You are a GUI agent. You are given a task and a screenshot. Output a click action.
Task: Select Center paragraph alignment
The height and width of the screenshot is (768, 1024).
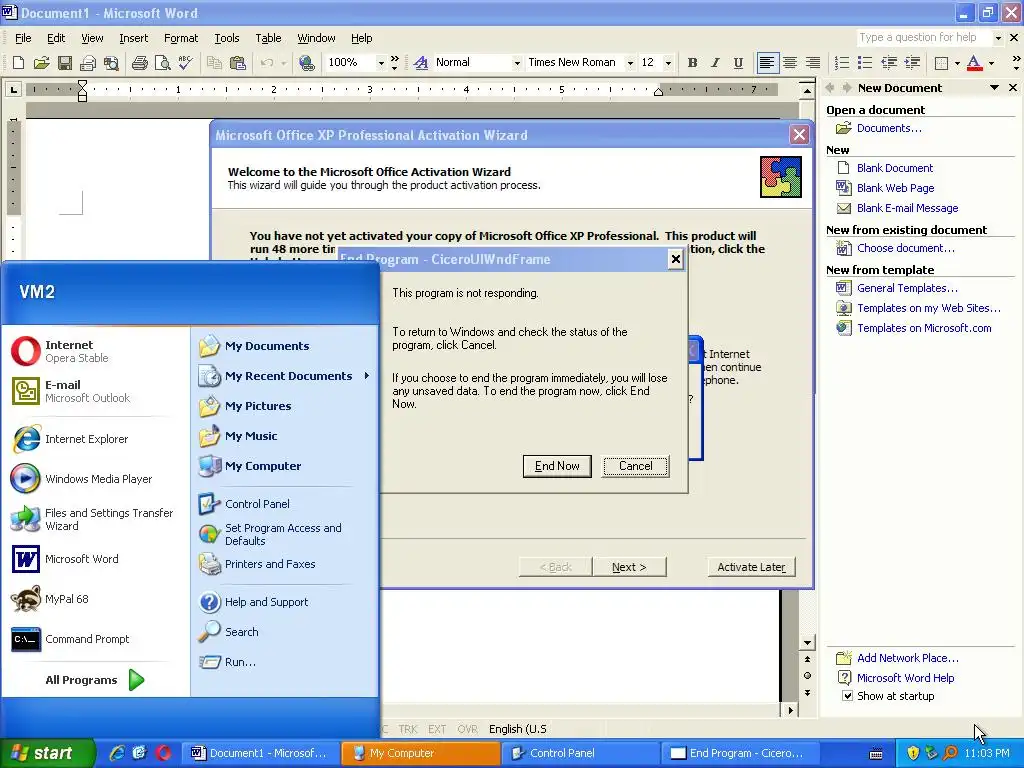(790, 63)
